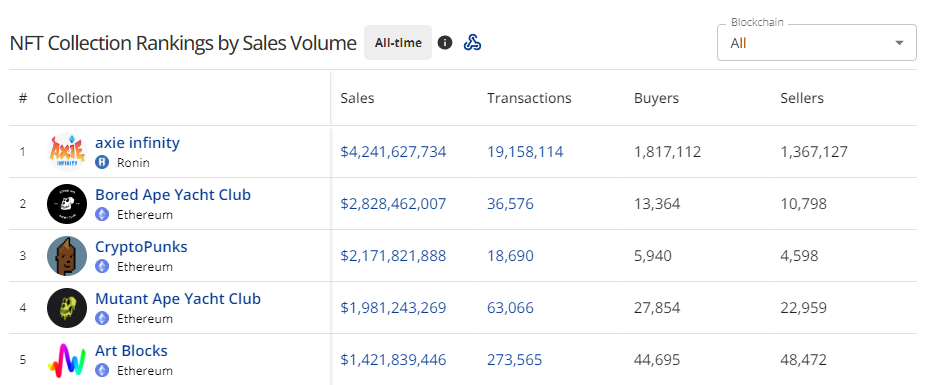The width and height of the screenshot is (925, 385).
Task: Click sales value $4,241,627,734
Action: click(x=393, y=152)
